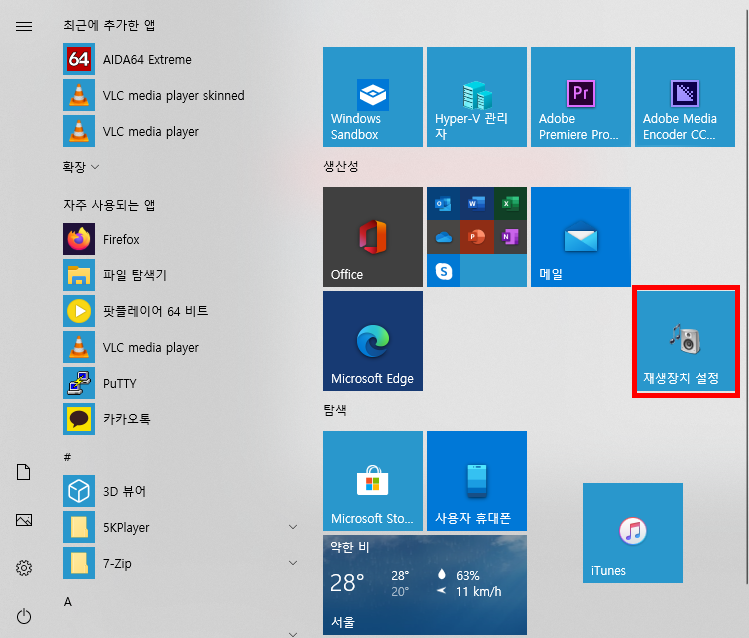Click the 생산성 group heading
This screenshot has height=638, width=749.
click(341, 166)
